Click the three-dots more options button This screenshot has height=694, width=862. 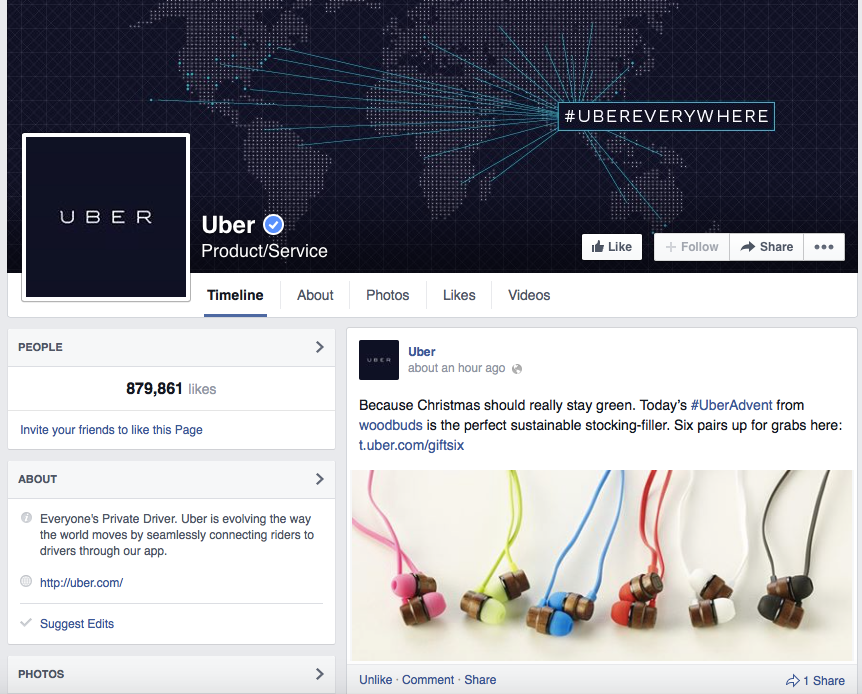pyautogui.click(x=824, y=247)
